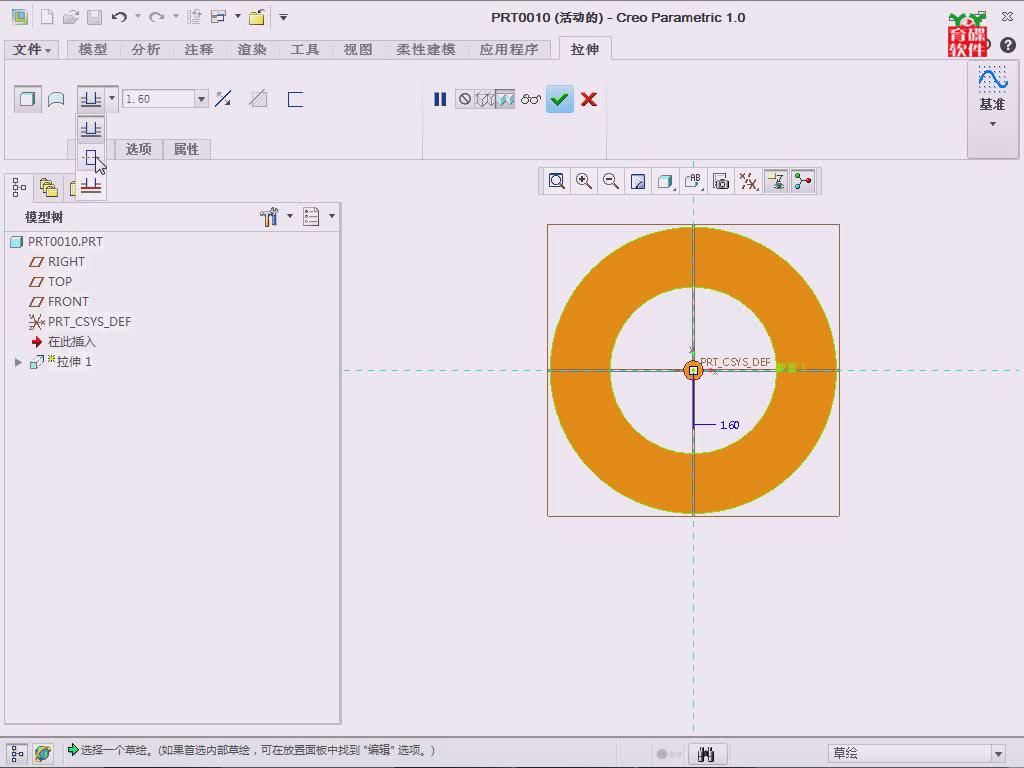Select the no preview mode
The image size is (1024, 768).
point(465,99)
